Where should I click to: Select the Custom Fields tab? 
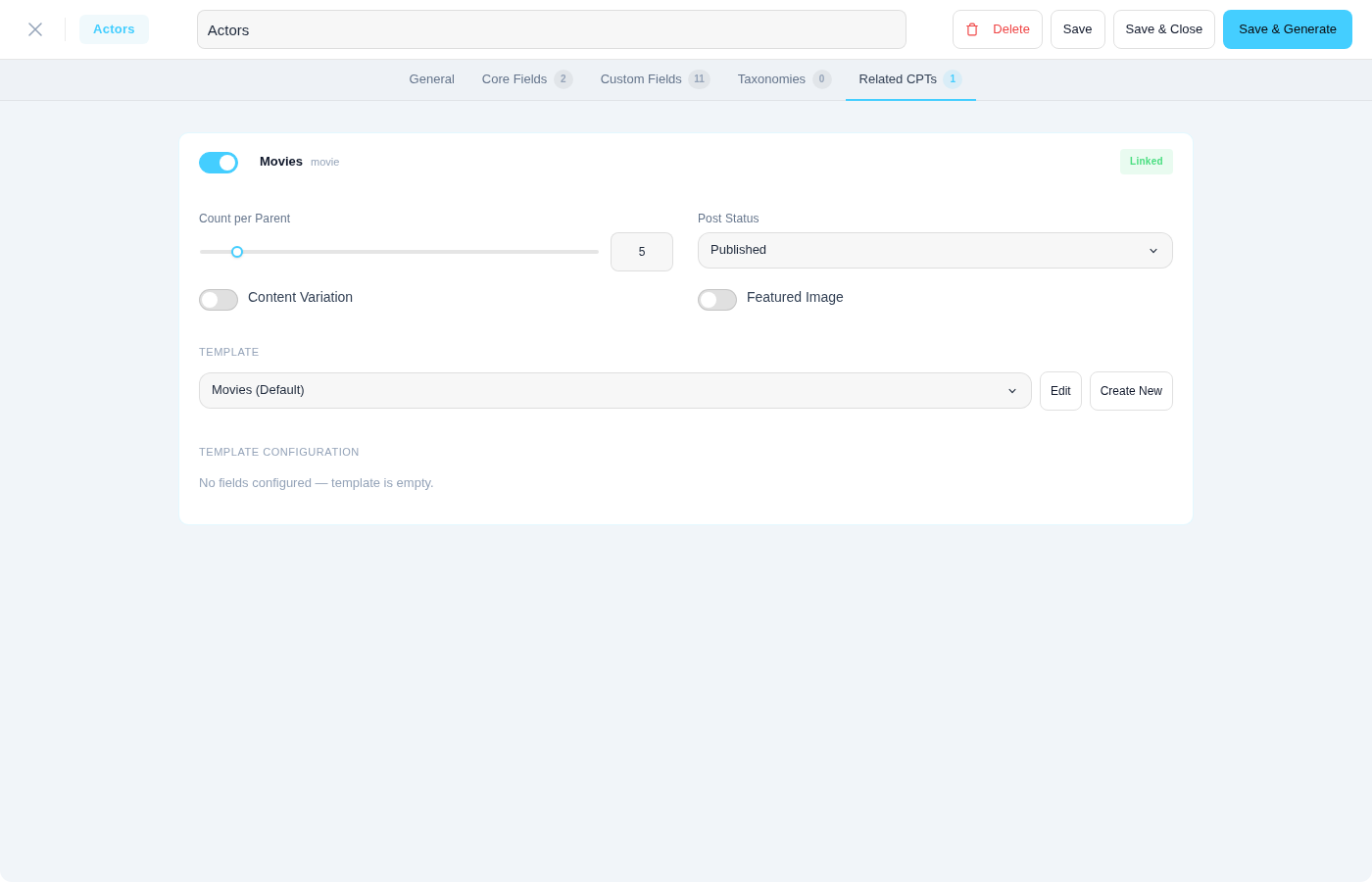(640, 79)
